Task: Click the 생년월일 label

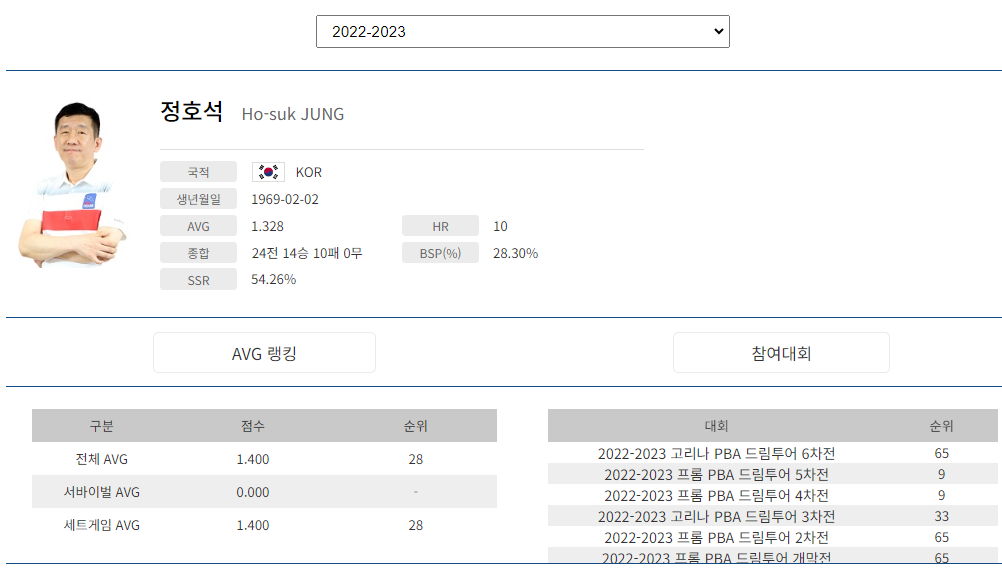Action: tap(198, 199)
